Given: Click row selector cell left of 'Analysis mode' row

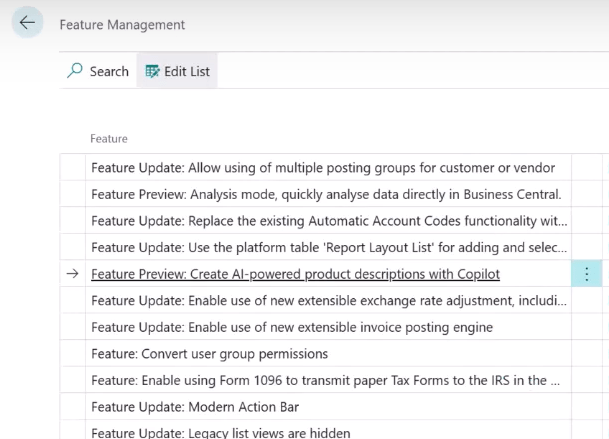Looking at the screenshot, I should (72, 194).
